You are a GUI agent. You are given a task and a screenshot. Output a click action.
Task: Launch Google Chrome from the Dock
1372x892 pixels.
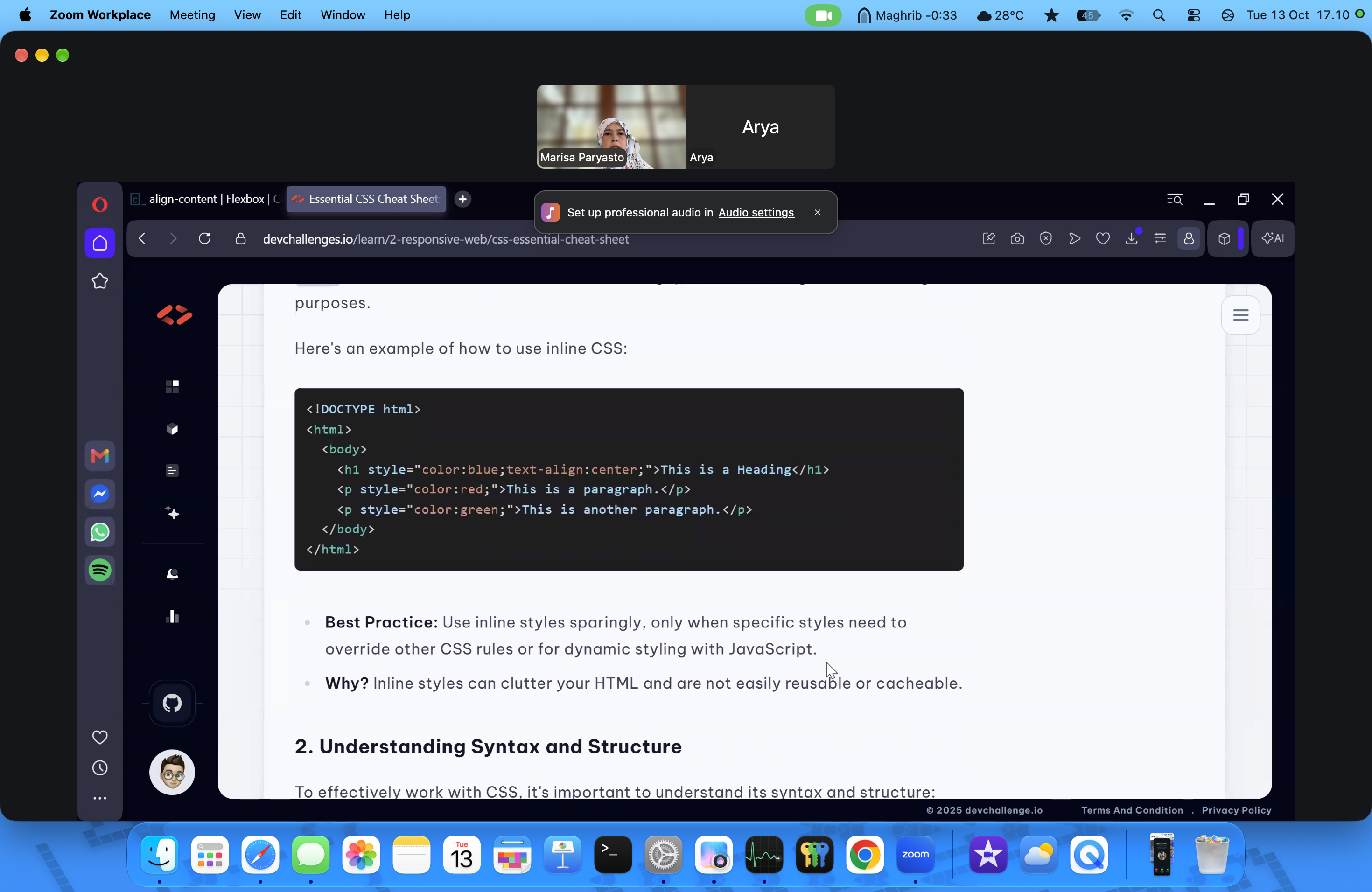[865, 855]
